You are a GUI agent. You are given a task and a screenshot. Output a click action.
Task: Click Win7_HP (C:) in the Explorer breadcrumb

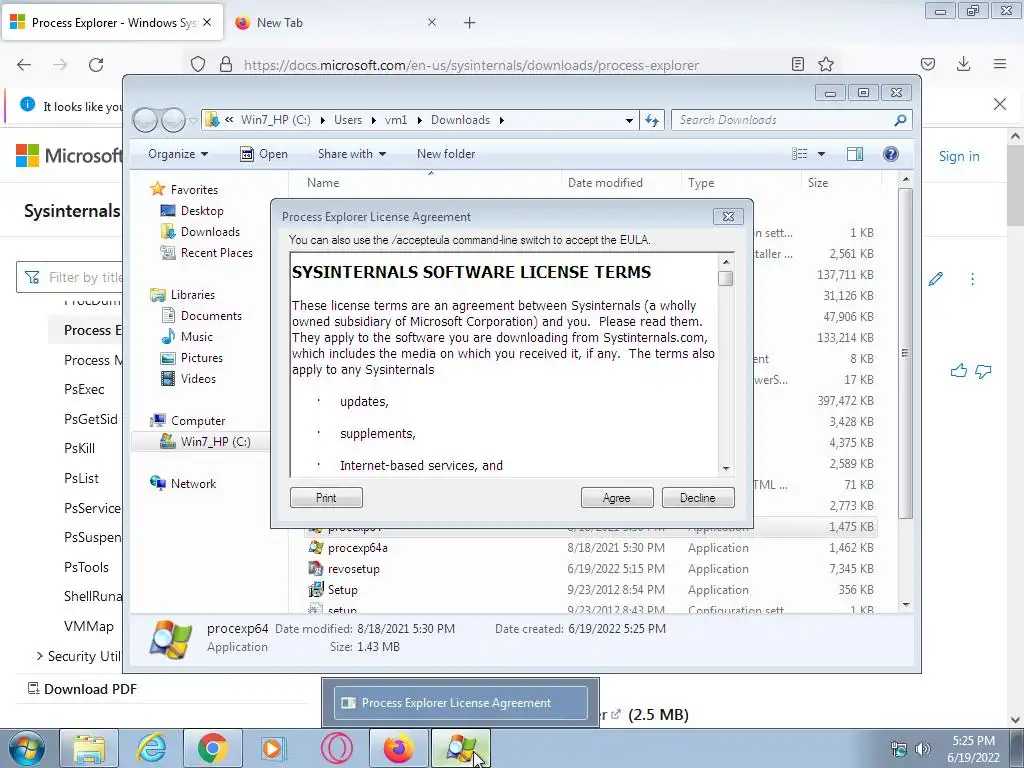point(276,120)
